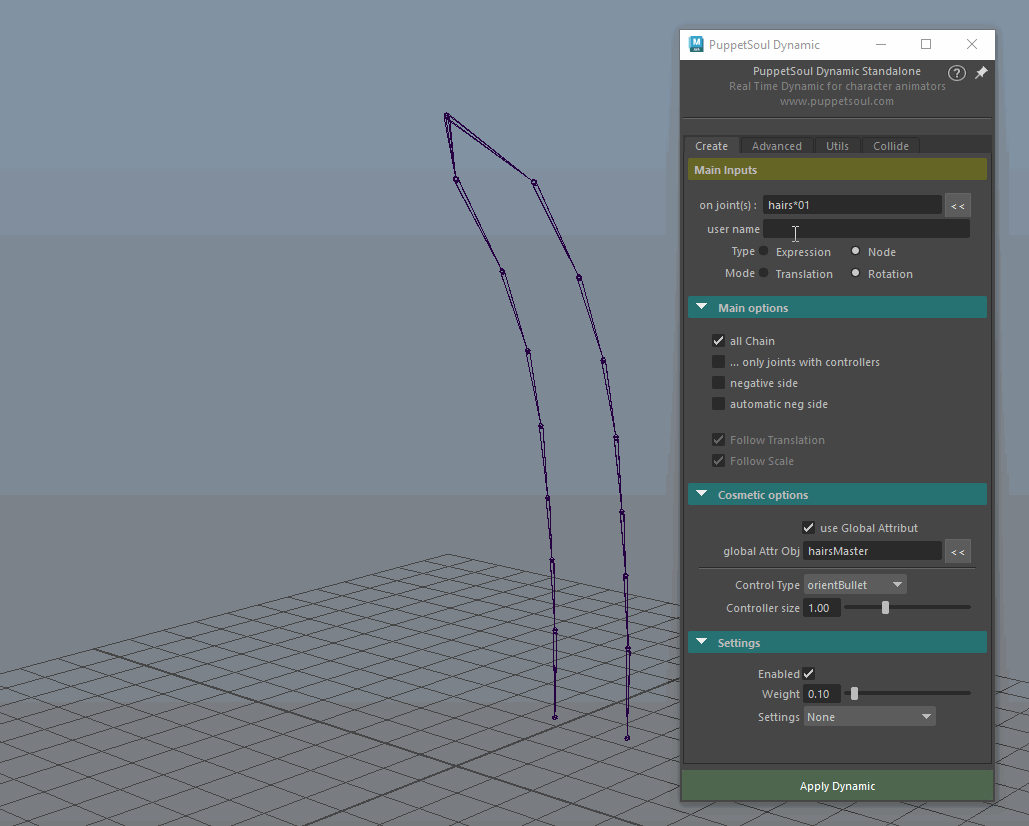Screen dimensions: 1029x826
Task: Open the help question mark icon
Action: point(956,73)
